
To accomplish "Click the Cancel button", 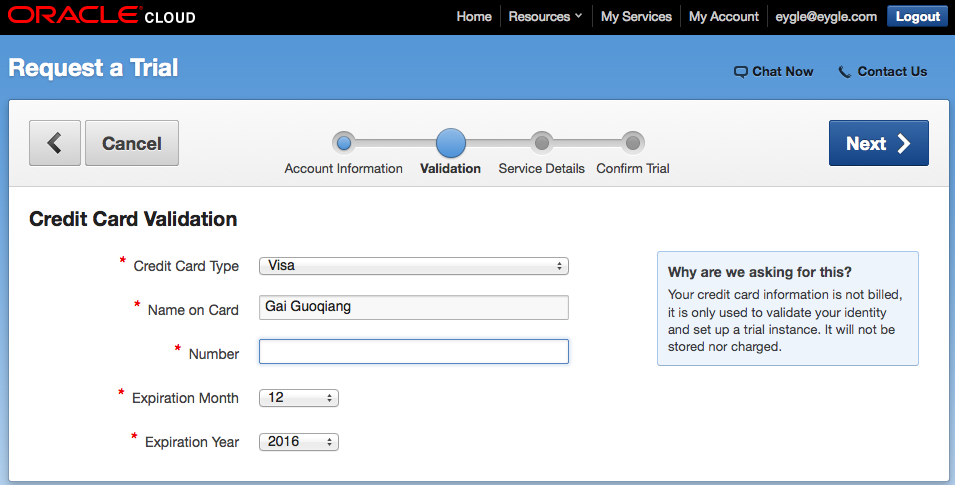I will [x=132, y=143].
